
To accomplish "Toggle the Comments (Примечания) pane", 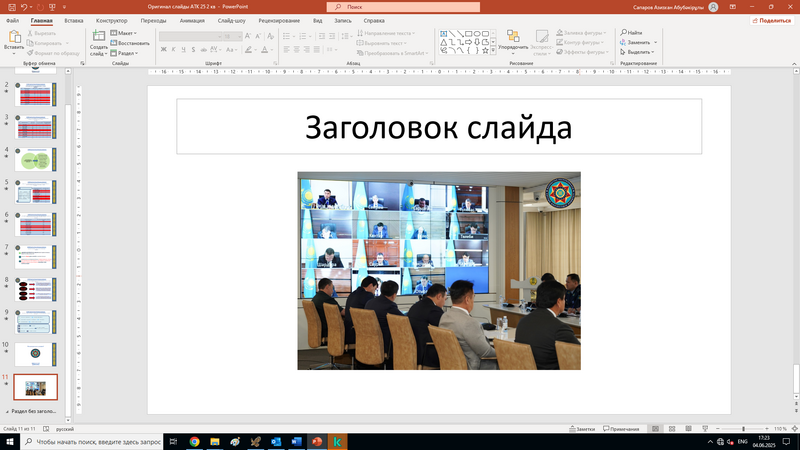I will pyautogui.click(x=621, y=428).
